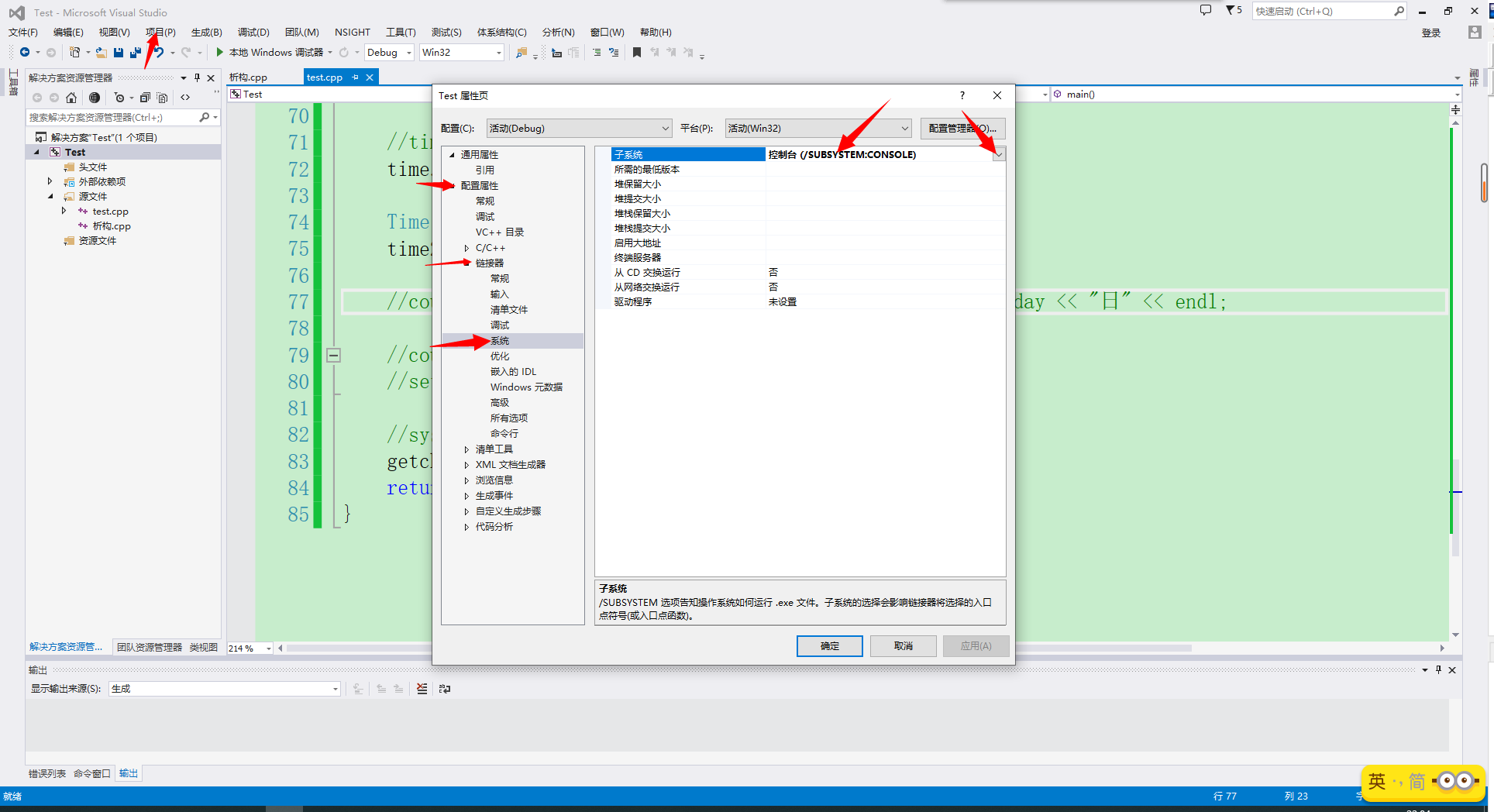The image size is (1494, 812).
Task: Select test.cpp in Solution Explorer
Action: 111,212
